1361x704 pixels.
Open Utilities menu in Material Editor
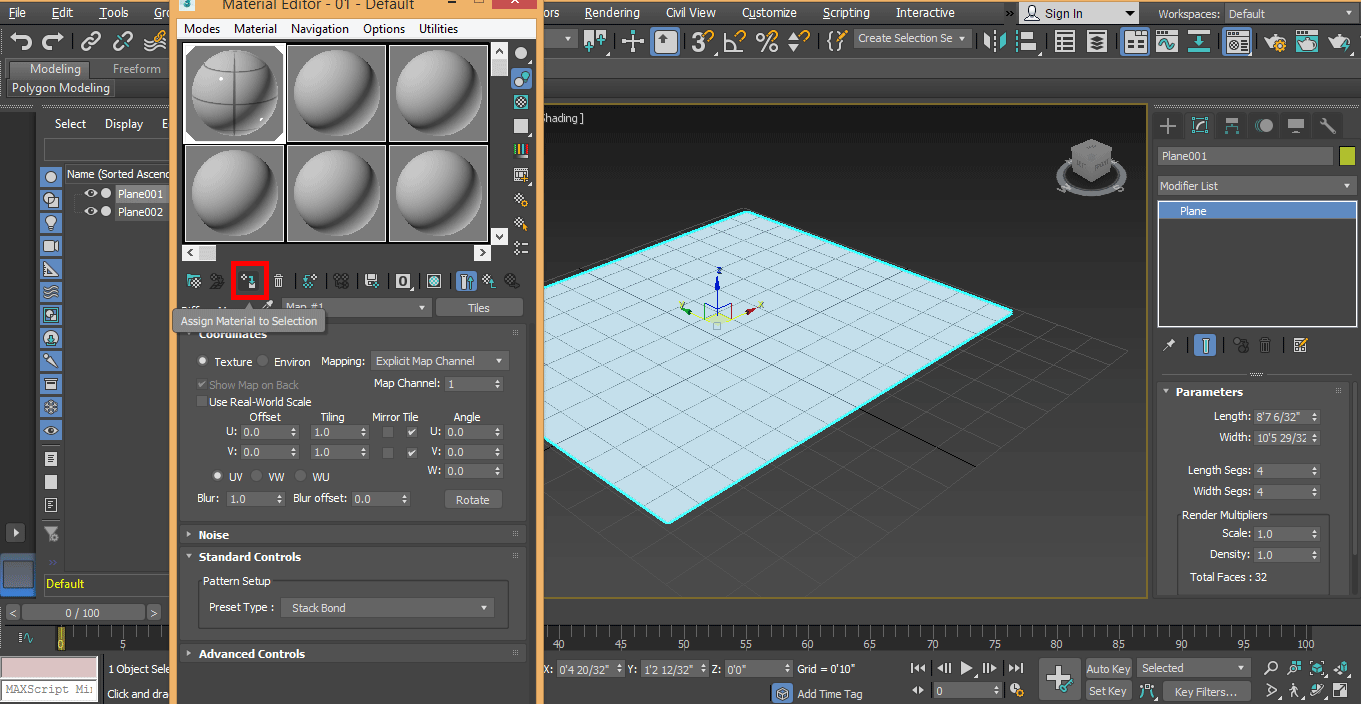click(x=438, y=29)
